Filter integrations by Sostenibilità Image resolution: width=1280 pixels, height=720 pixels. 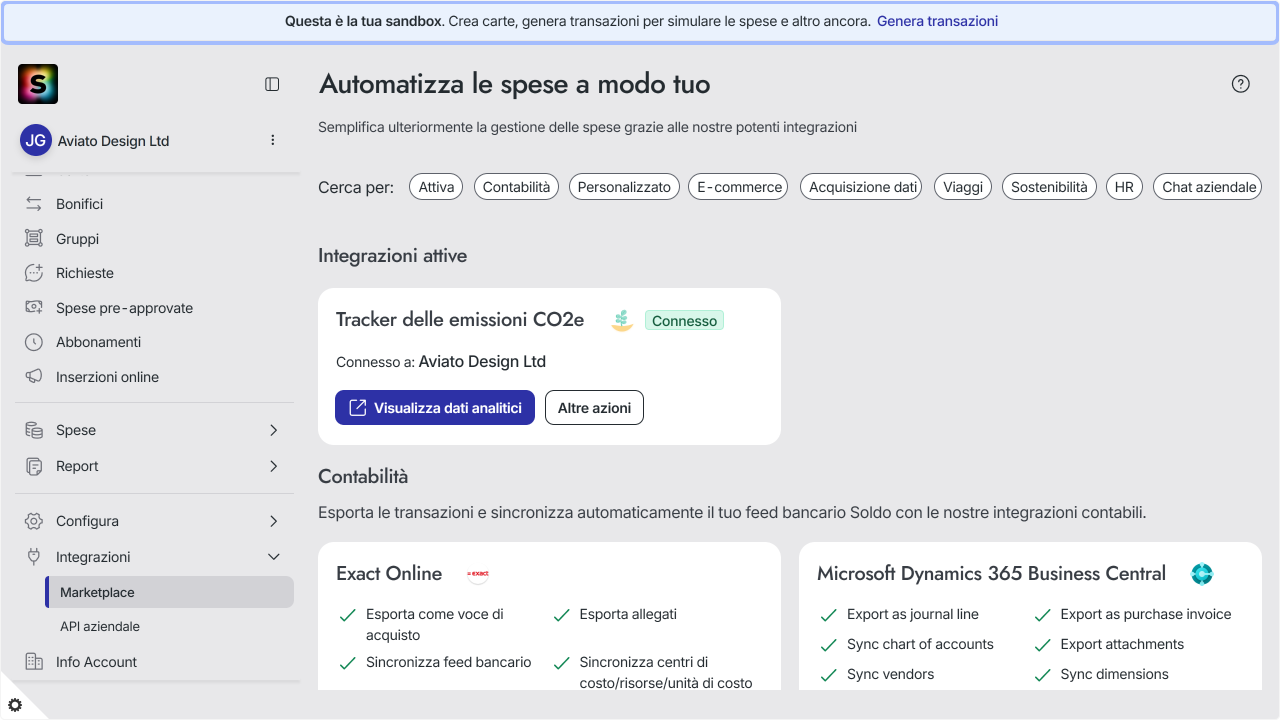(x=1049, y=187)
